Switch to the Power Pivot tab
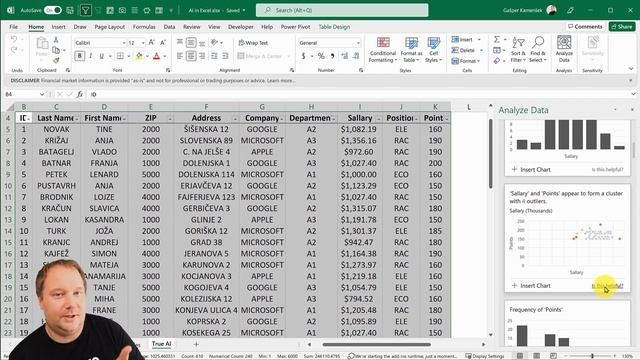The width and height of the screenshot is (640, 360). (296, 27)
